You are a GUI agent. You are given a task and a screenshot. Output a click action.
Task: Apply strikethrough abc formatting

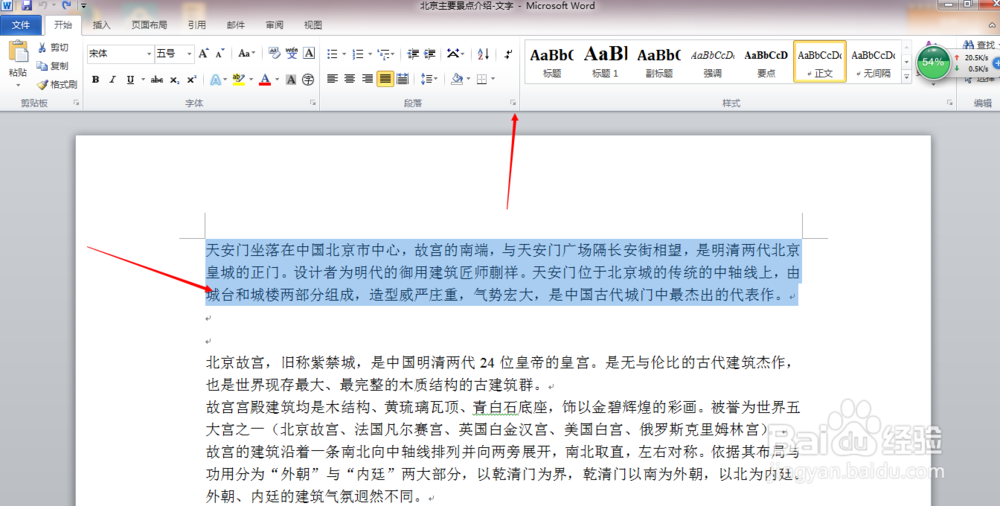tap(157, 80)
